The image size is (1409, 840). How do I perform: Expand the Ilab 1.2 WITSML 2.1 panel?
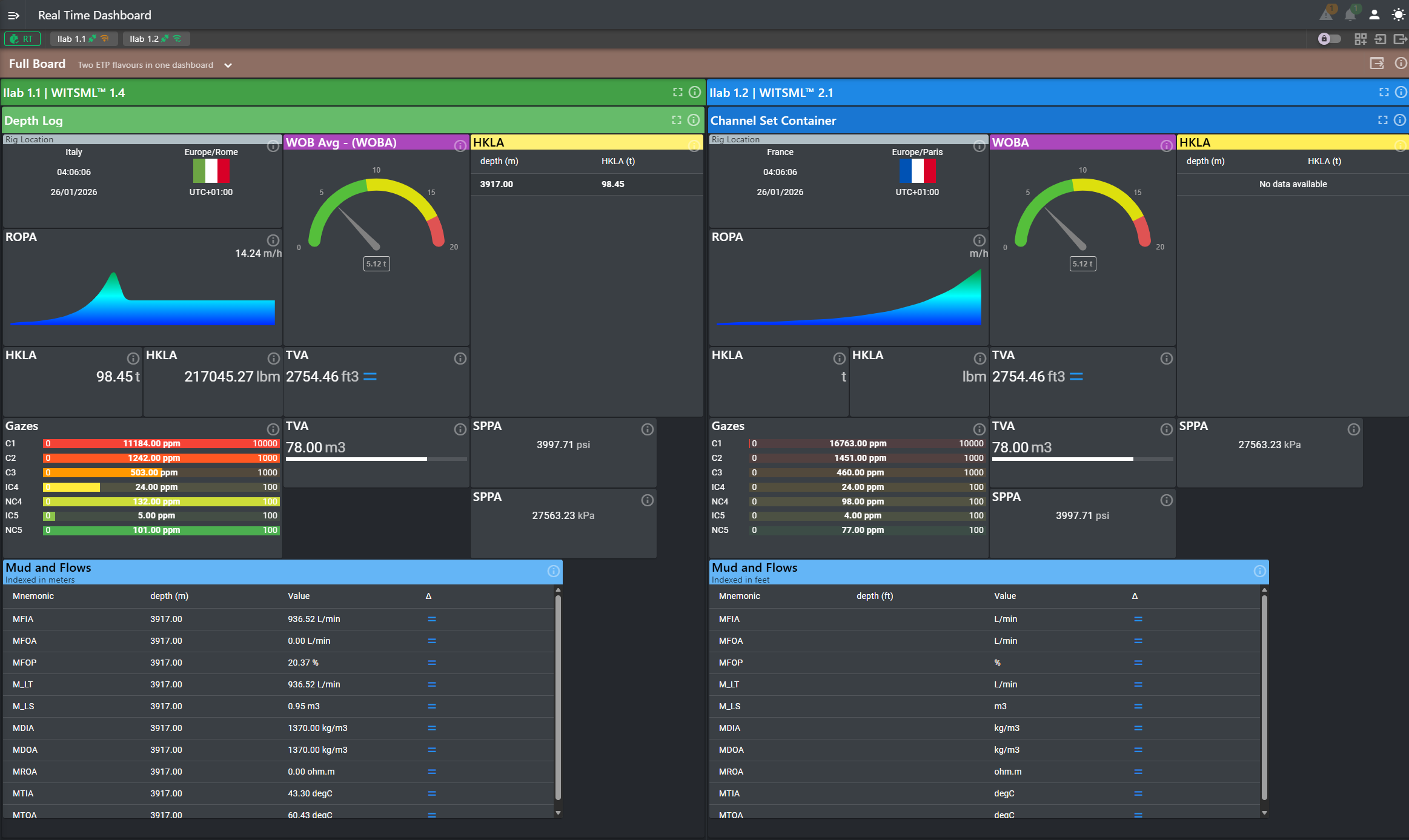[1384, 92]
